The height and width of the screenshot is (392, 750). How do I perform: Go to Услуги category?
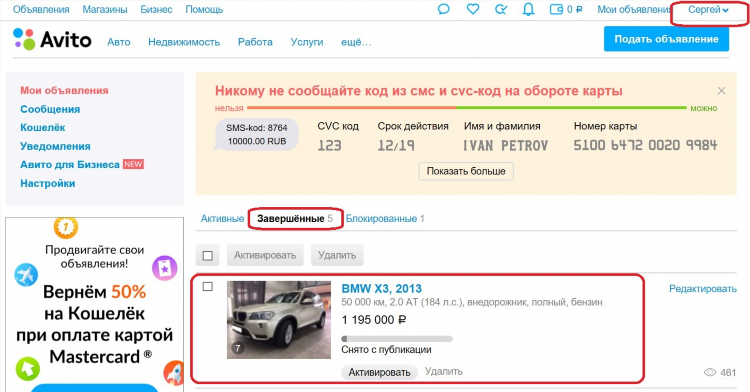point(307,42)
